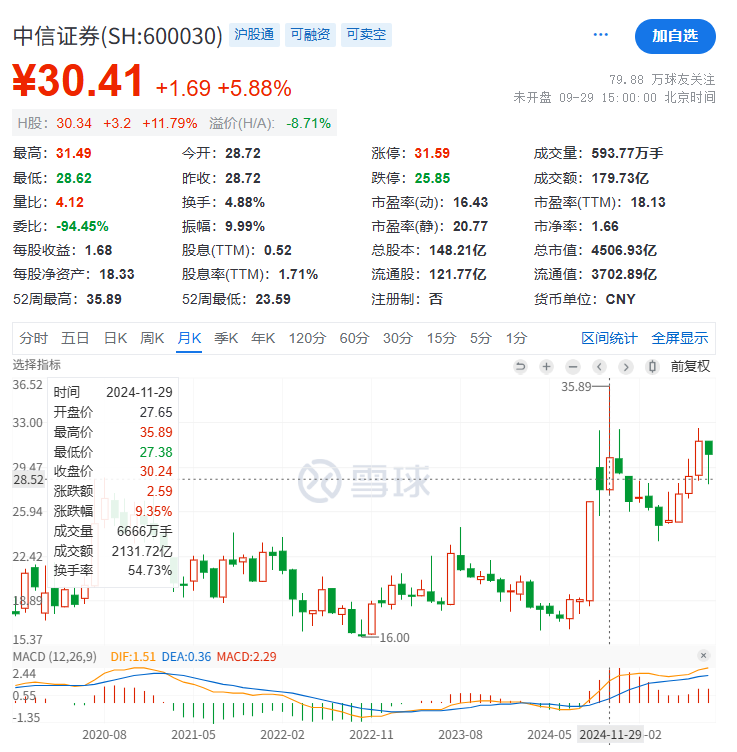Select the 月K monthly chart tab

point(189,338)
